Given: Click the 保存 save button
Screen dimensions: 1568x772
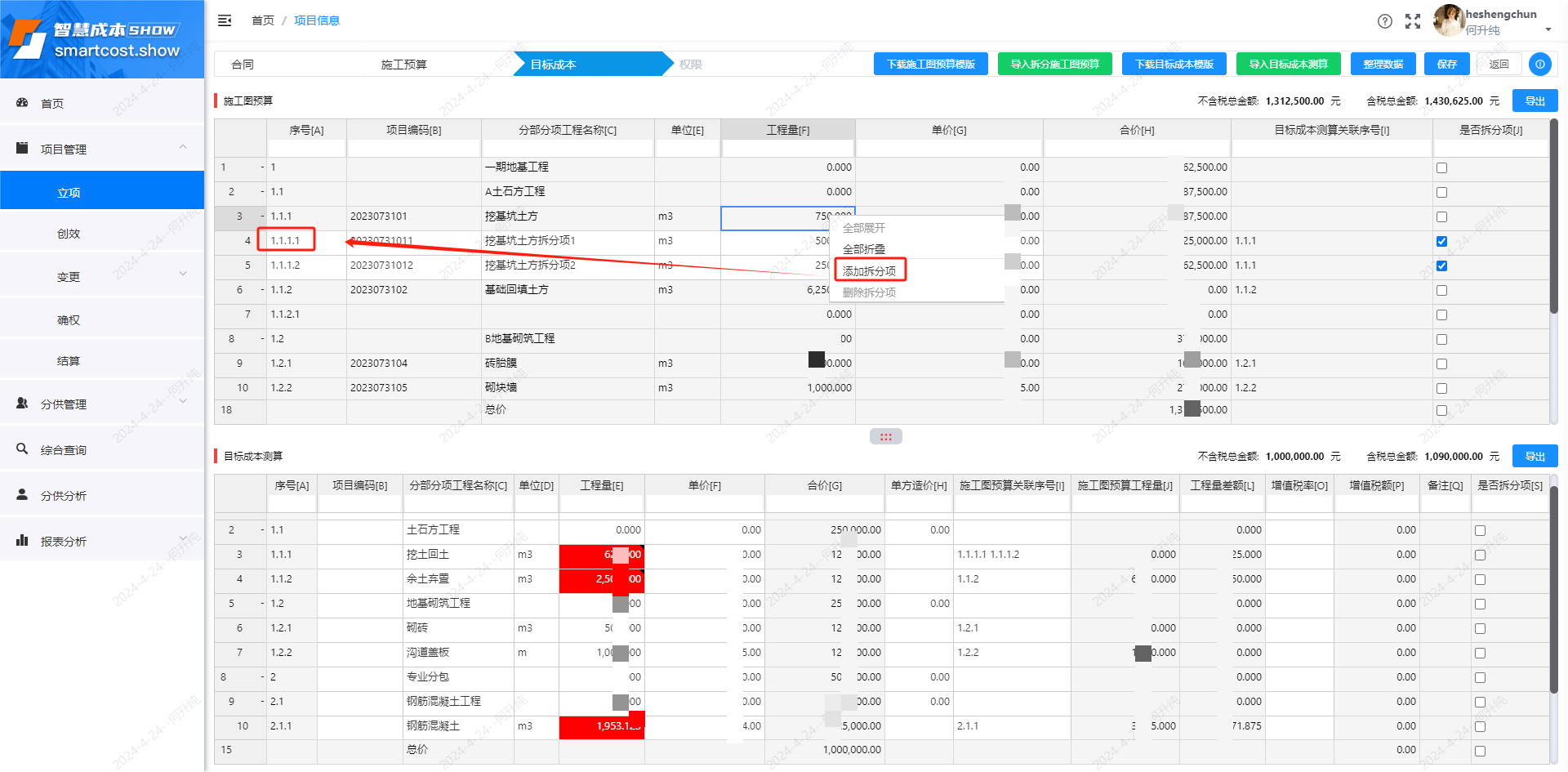Looking at the screenshot, I should [x=1446, y=64].
